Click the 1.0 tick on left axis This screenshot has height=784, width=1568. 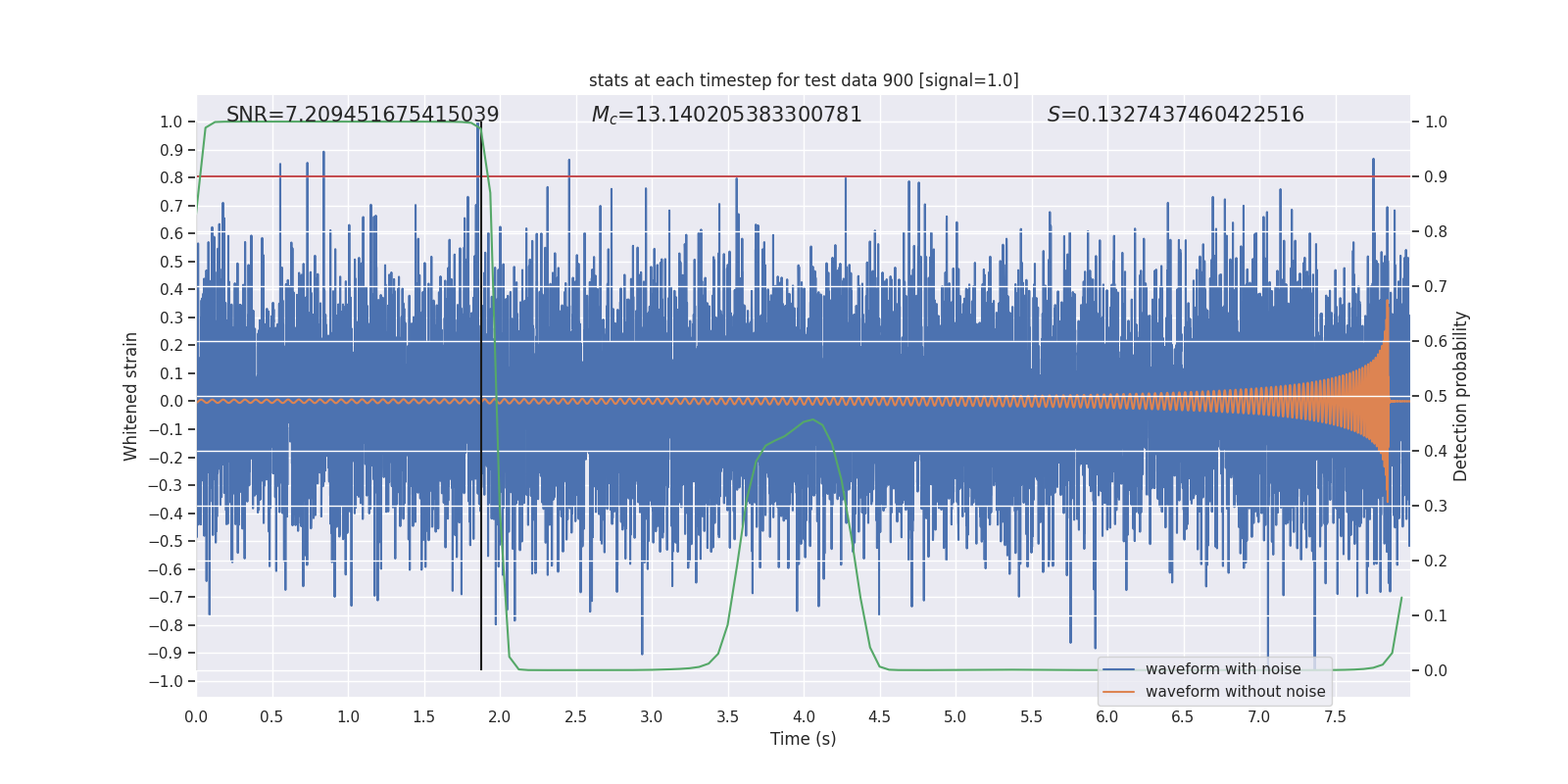[x=171, y=122]
